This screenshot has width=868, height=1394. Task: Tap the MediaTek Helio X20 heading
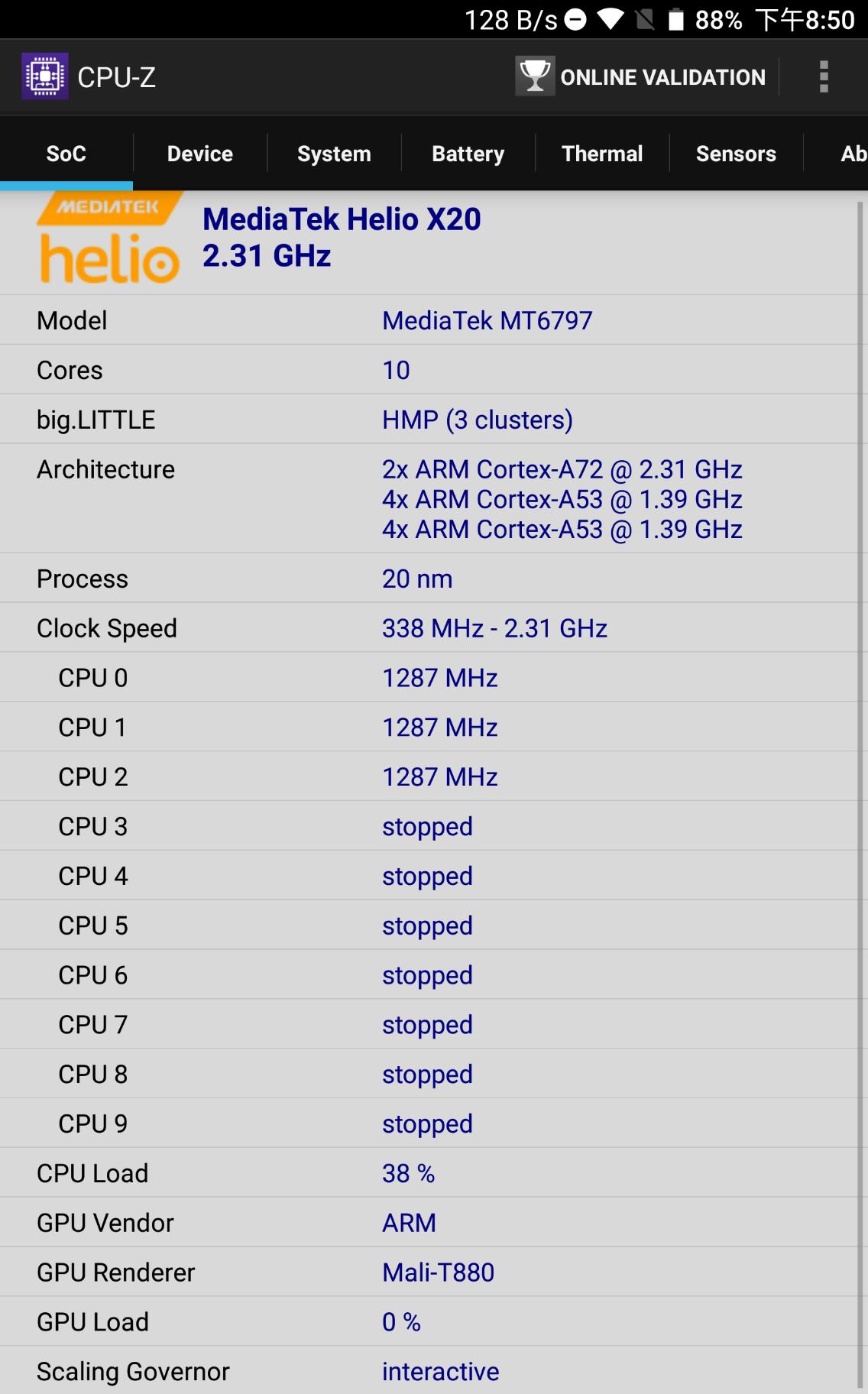point(342,219)
